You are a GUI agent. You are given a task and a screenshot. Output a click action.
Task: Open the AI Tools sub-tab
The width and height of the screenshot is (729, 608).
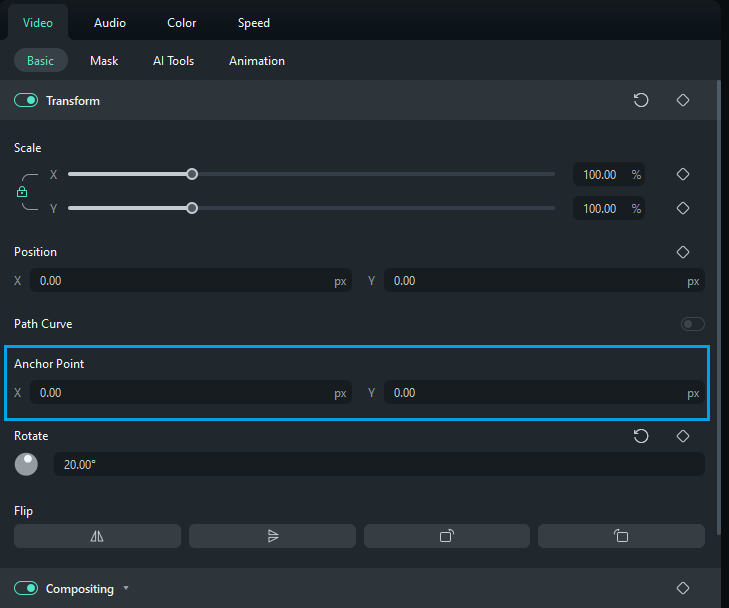tap(173, 61)
